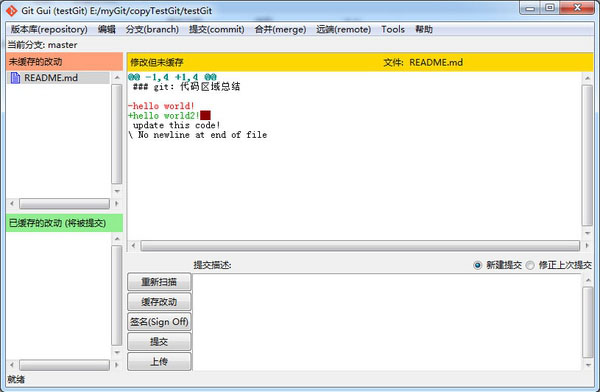This screenshot has width=600, height=392.
Task: Click the 缓存改动 stage changes button
Action: 159,302
